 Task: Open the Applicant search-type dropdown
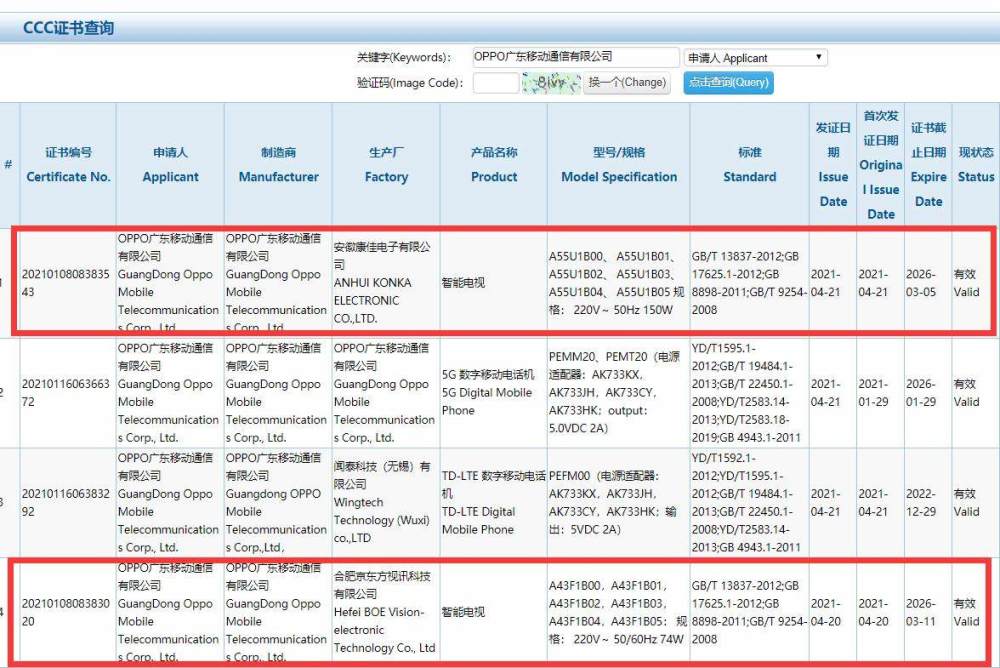755,57
